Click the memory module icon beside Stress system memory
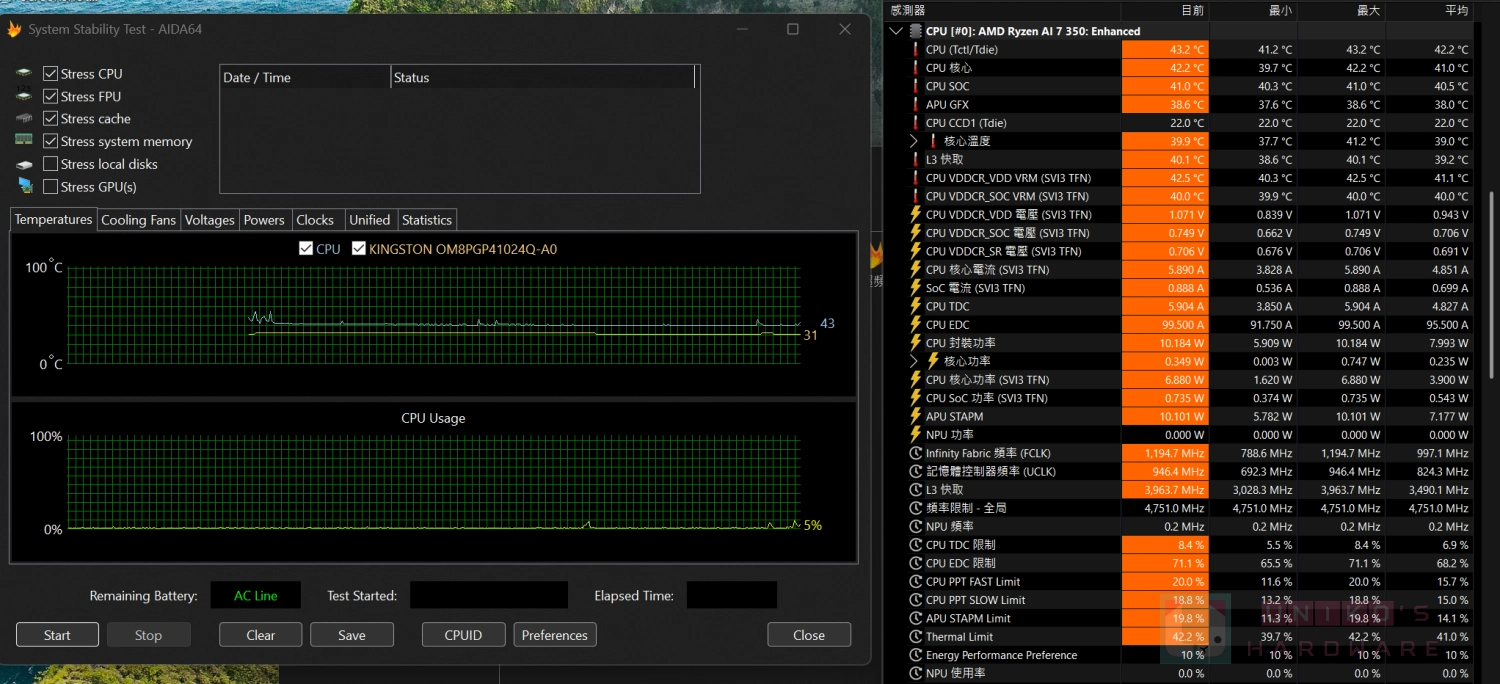Image resolution: width=1500 pixels, height=684 pixels. click(24, 141)
